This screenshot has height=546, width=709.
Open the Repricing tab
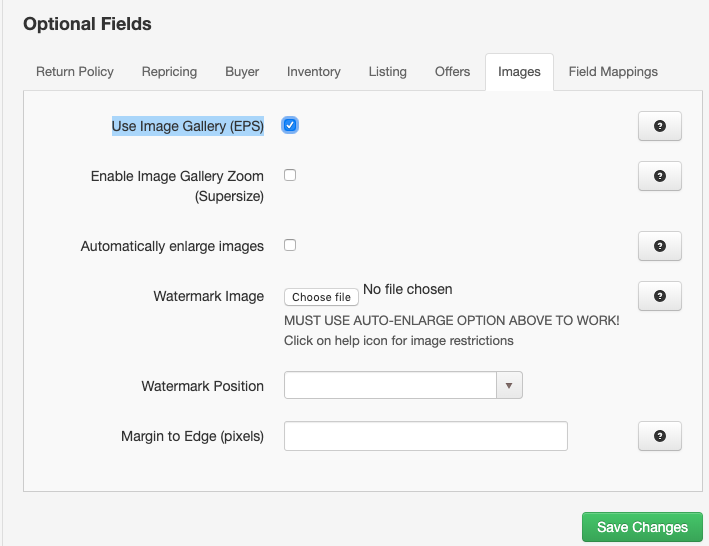point(169,72)
